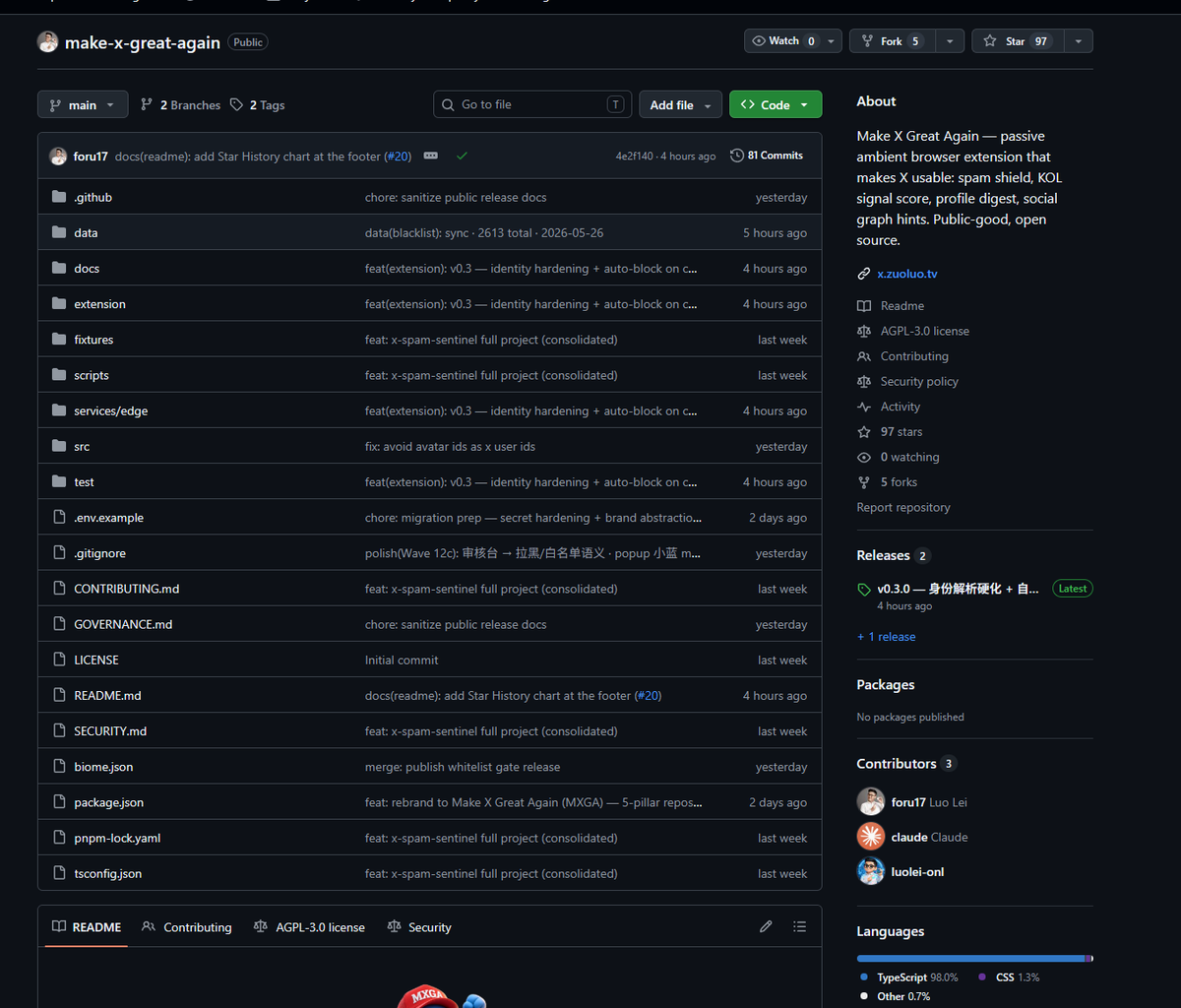The image size is (1181, 1008).
Task: Open the green Code dropdown button
Action: pyautogui.click(x=776, y=104)
